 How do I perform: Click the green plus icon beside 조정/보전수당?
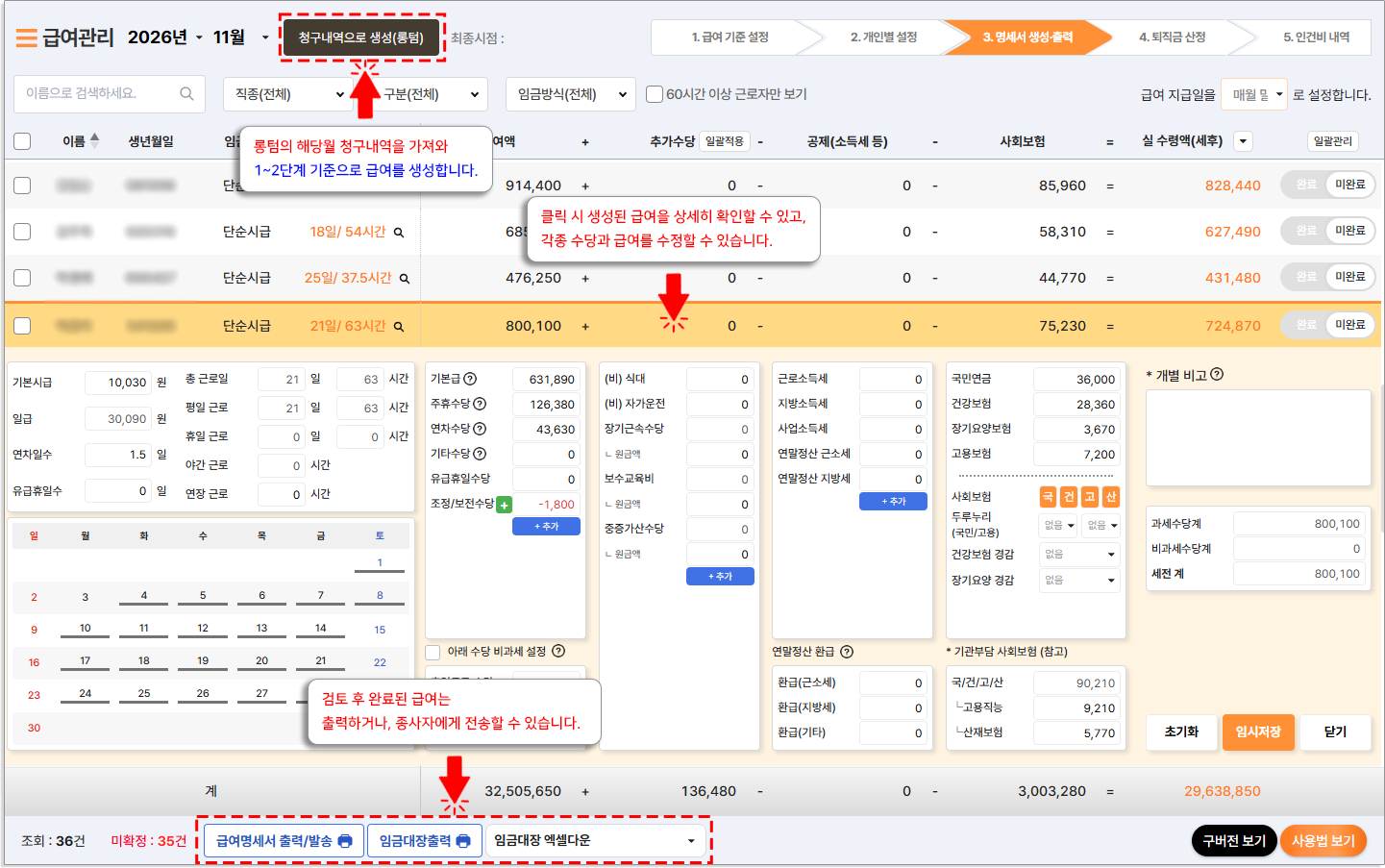pos(505,505)
